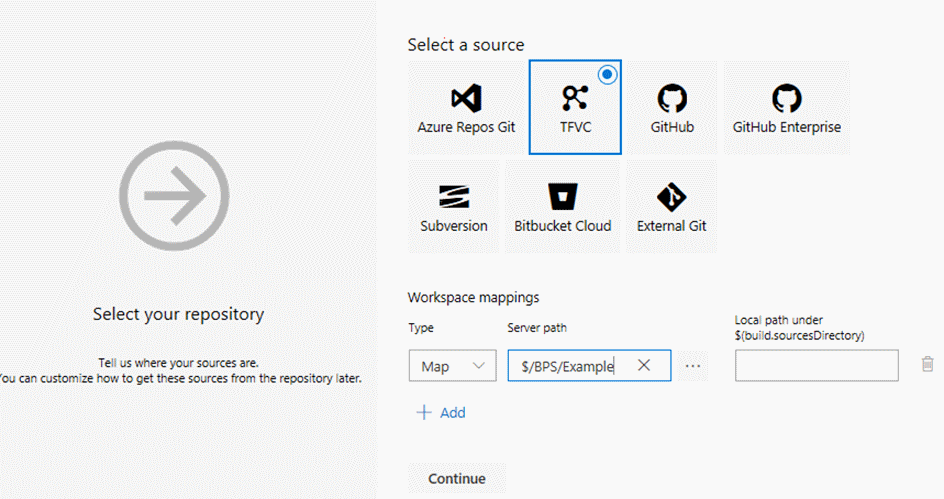Pick External Git as source
The image size is (944, 499).
[671, 206]
